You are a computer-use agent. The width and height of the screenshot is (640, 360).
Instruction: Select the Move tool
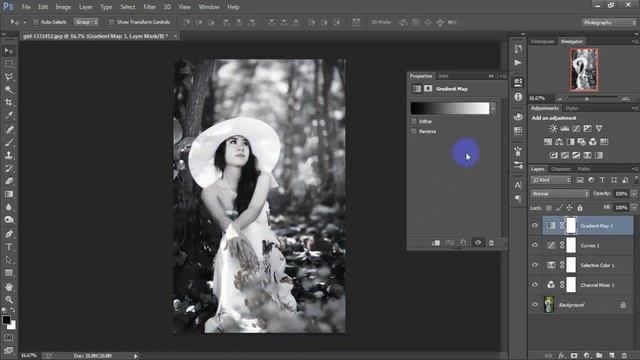9,51
